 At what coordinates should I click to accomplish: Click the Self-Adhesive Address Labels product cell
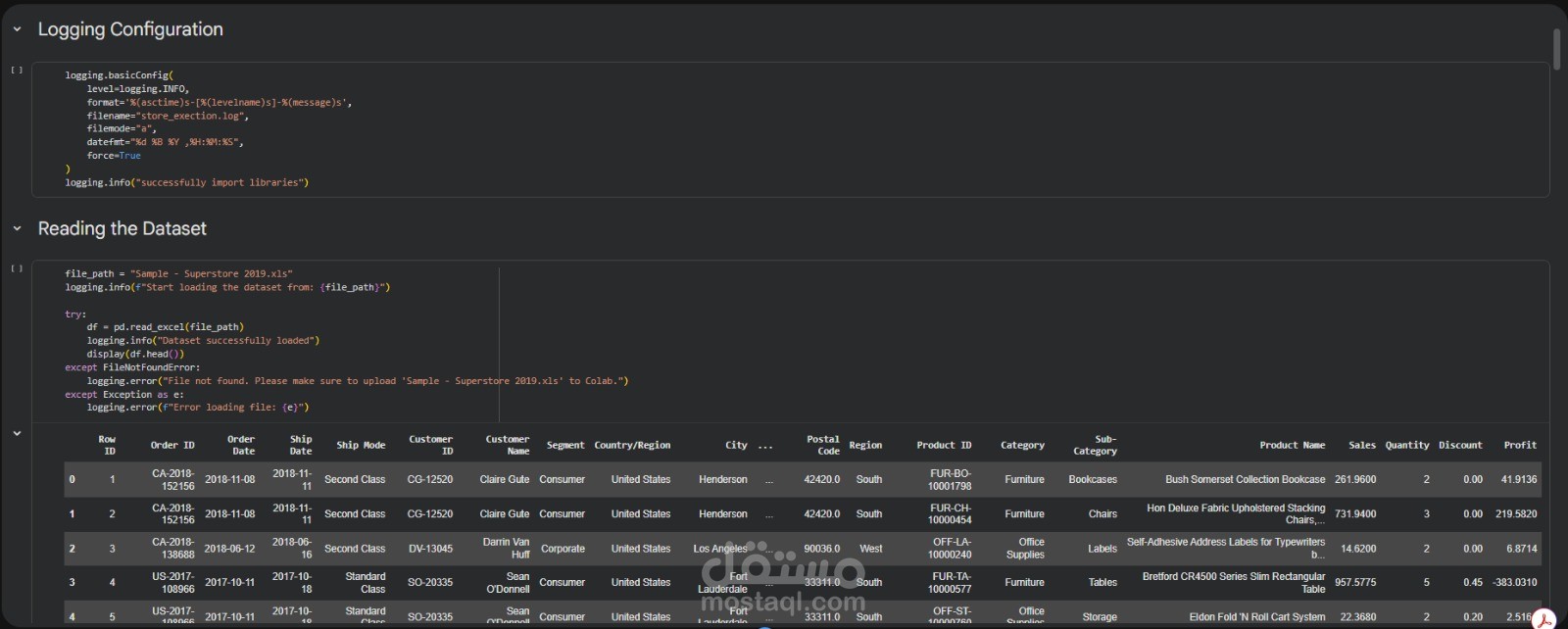tap(1226, 548)
